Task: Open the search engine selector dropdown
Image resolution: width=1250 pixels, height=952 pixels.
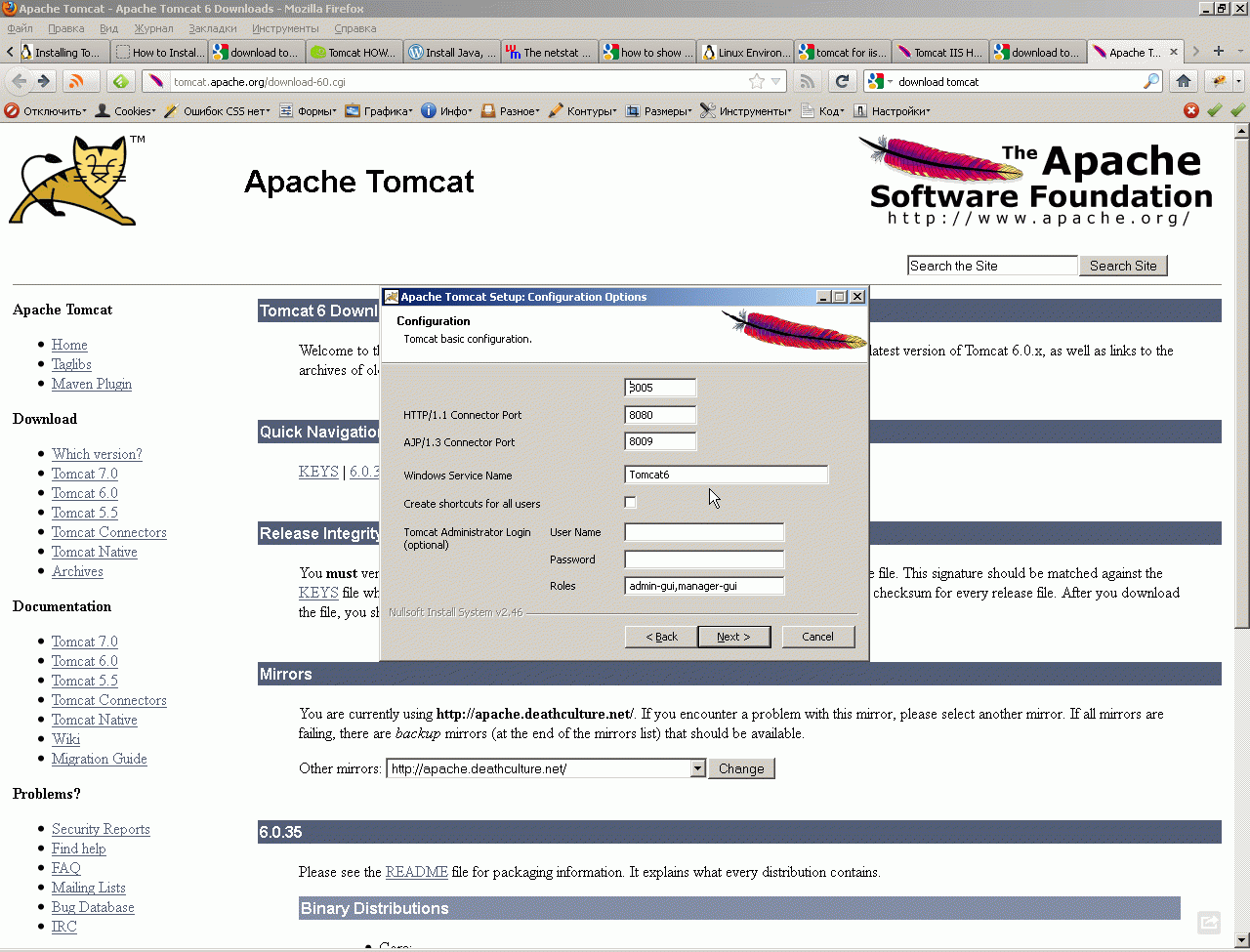Action: (877, 81)
